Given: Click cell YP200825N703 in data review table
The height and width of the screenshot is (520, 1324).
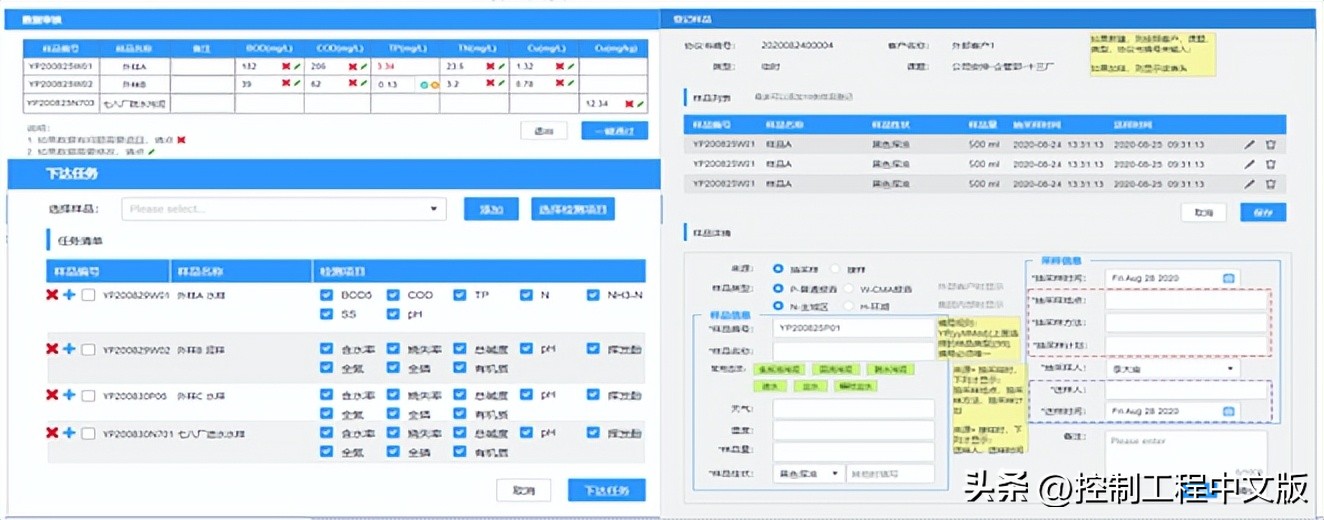Looking at the screenshot, I should (61, 103).
